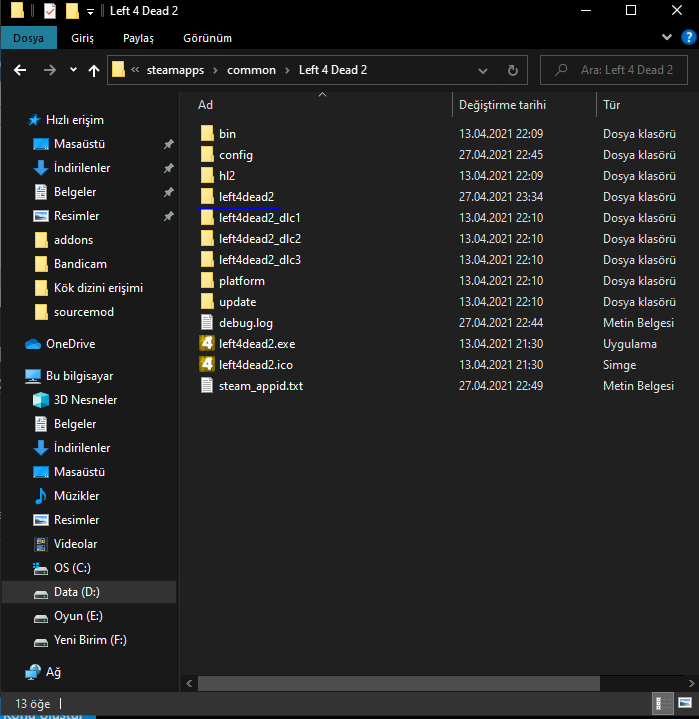Click the Ara: Left 4 Dead 2 search box
Image resolution: width=699 pixels, height=719 pixels.
coord(614,70)
